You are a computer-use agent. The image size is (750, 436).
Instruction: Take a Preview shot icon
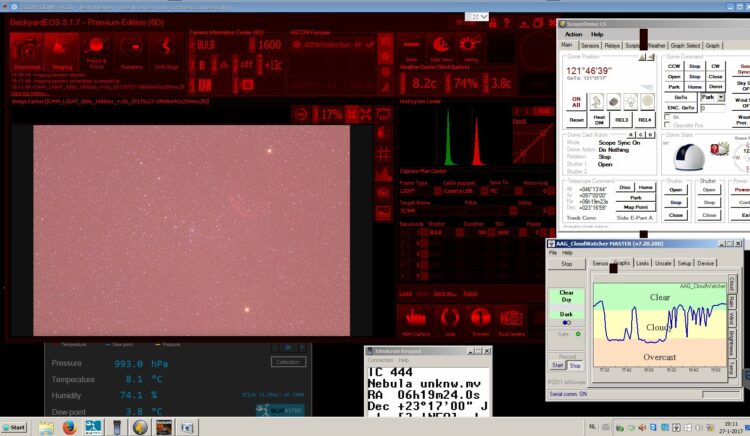click(x=481, y=321)
